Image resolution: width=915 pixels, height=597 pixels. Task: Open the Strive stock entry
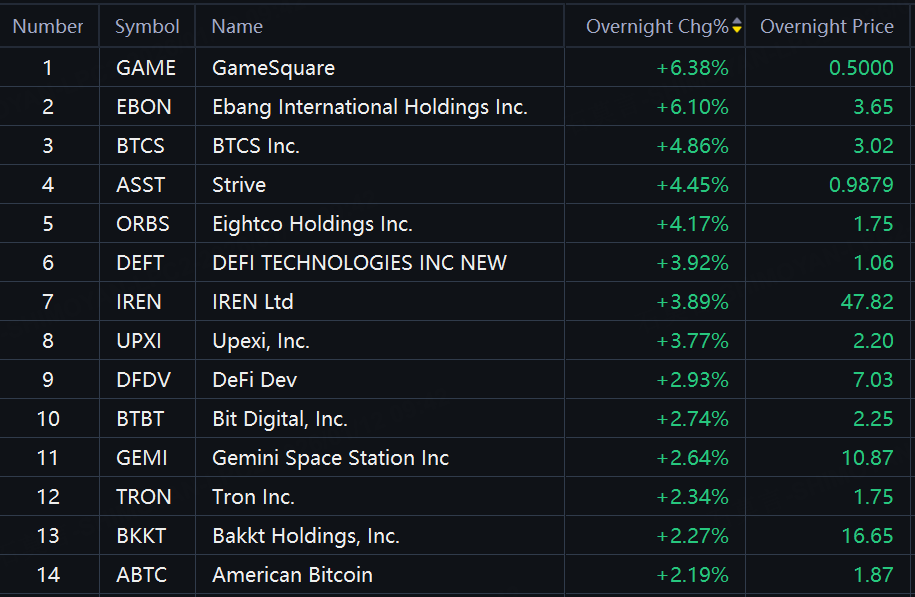[x=239, y=185]
